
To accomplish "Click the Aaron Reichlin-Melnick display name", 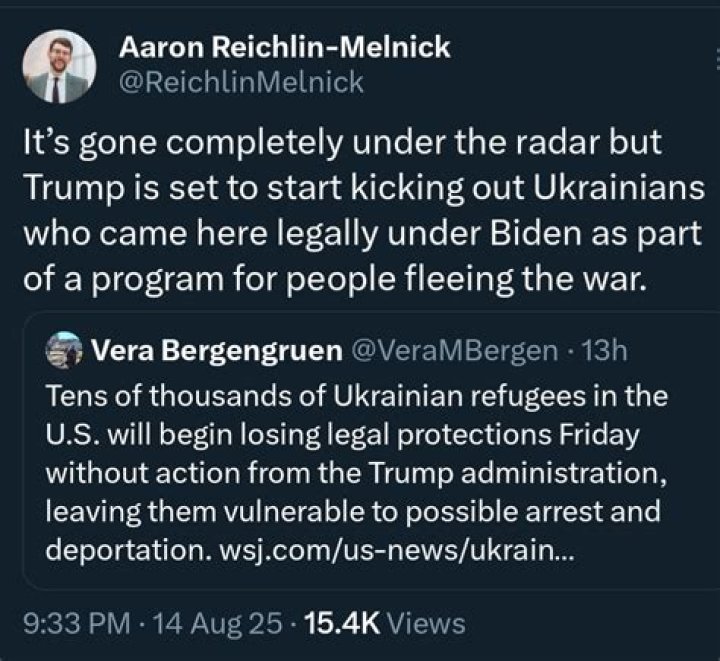I will 285,47.
